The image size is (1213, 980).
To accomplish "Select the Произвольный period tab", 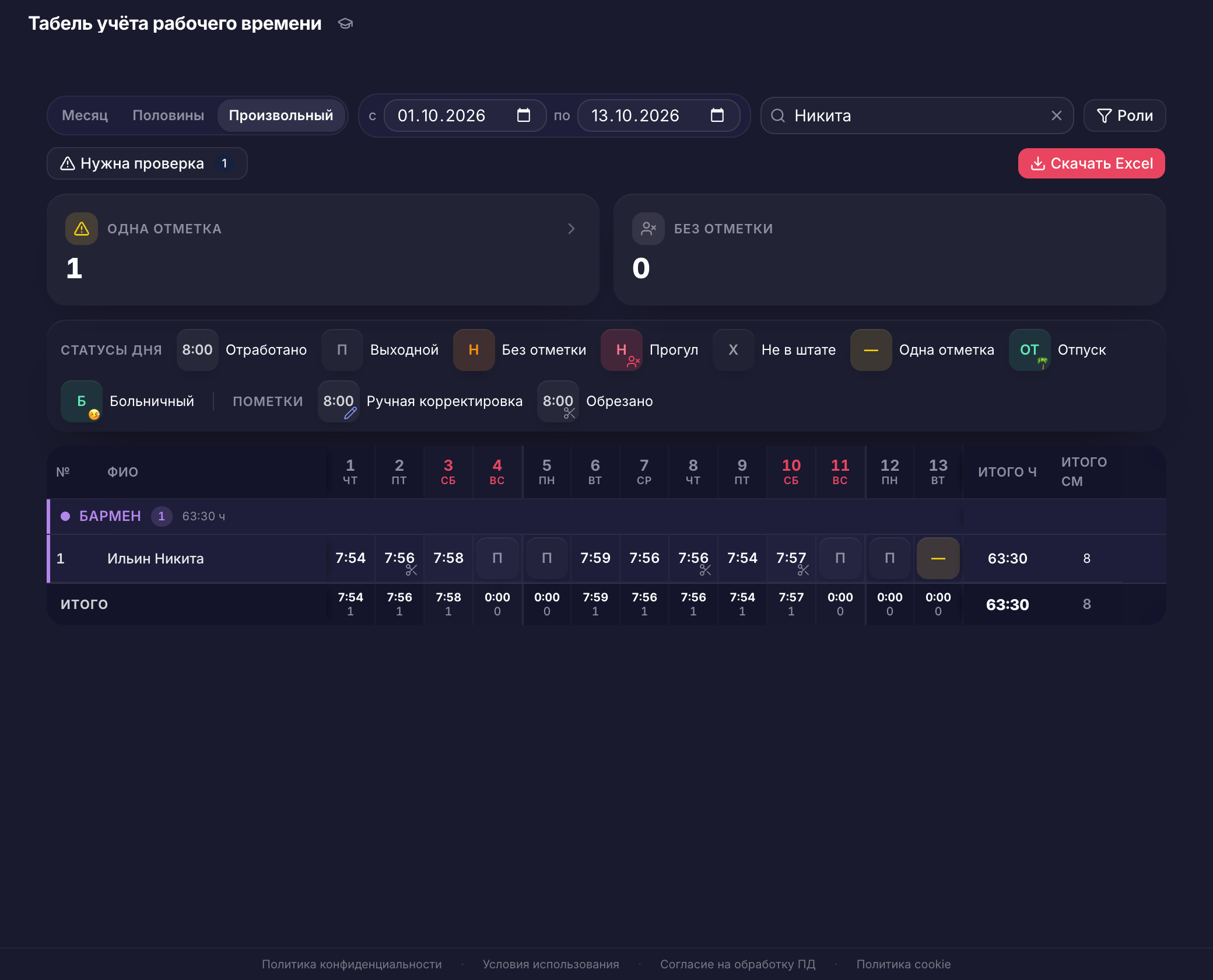I will click(x=281, y=116).
